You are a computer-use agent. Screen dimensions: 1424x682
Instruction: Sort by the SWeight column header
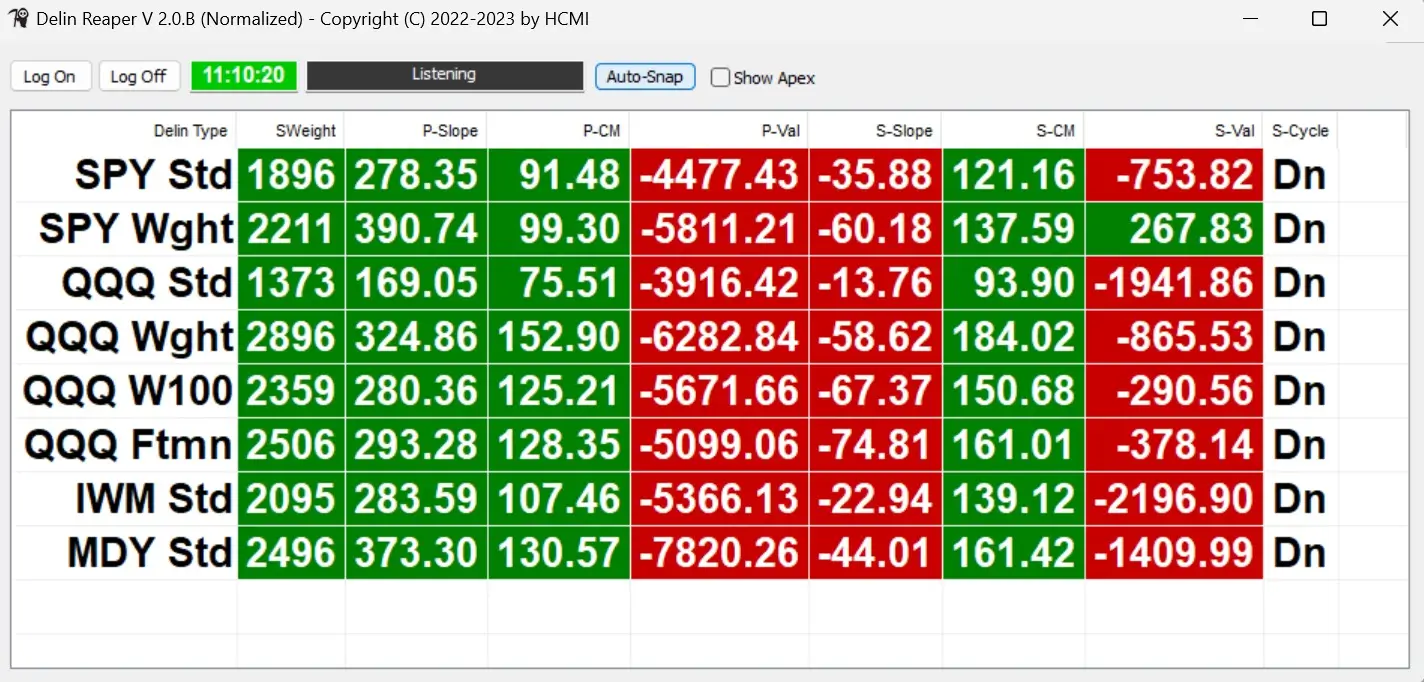(291, 131)
